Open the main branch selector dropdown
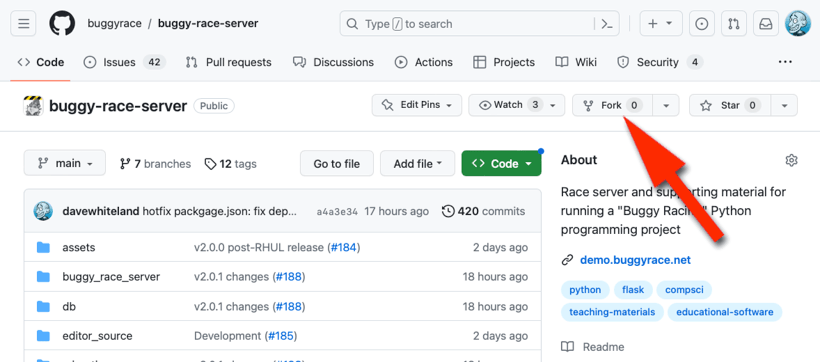Viewport: 820px width, 362px height. click(65, 163)
